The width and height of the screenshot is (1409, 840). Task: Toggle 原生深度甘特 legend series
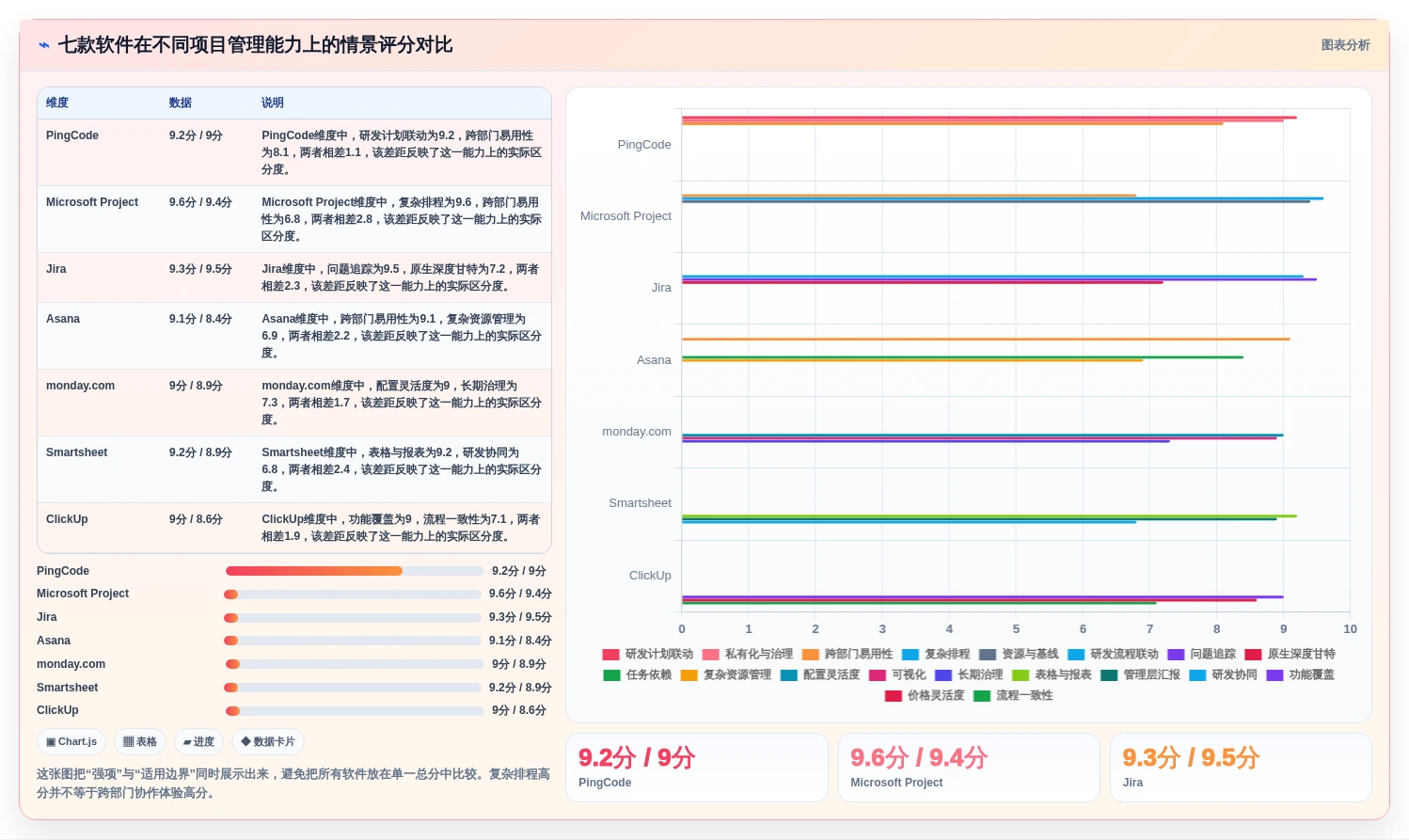(x=1290, y=654)
